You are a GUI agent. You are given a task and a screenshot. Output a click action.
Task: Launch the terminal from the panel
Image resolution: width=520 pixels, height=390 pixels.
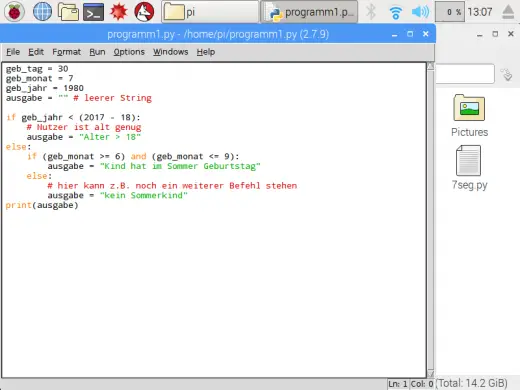[93, 12]
